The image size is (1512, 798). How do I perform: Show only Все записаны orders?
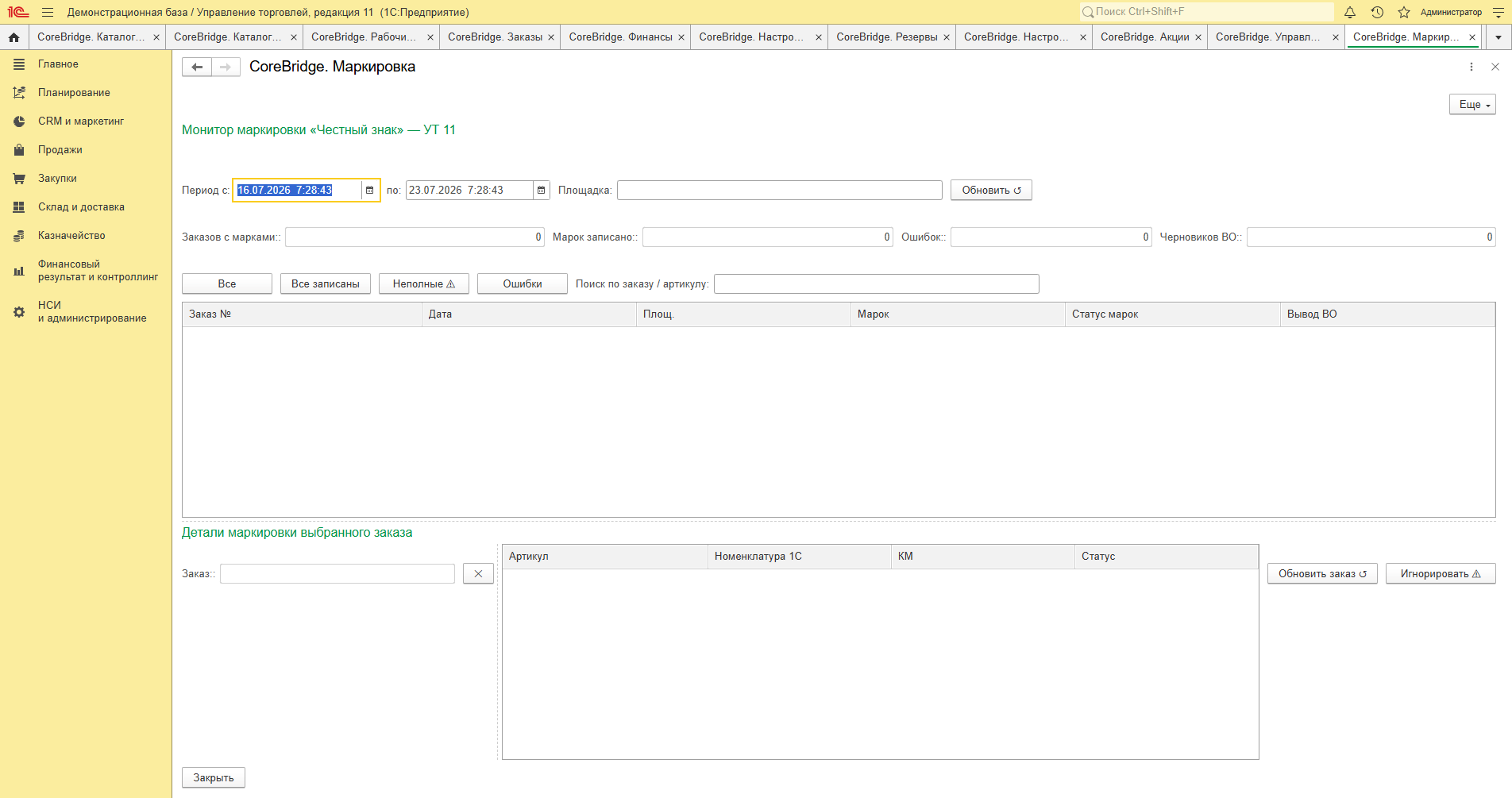pos(326,284)
